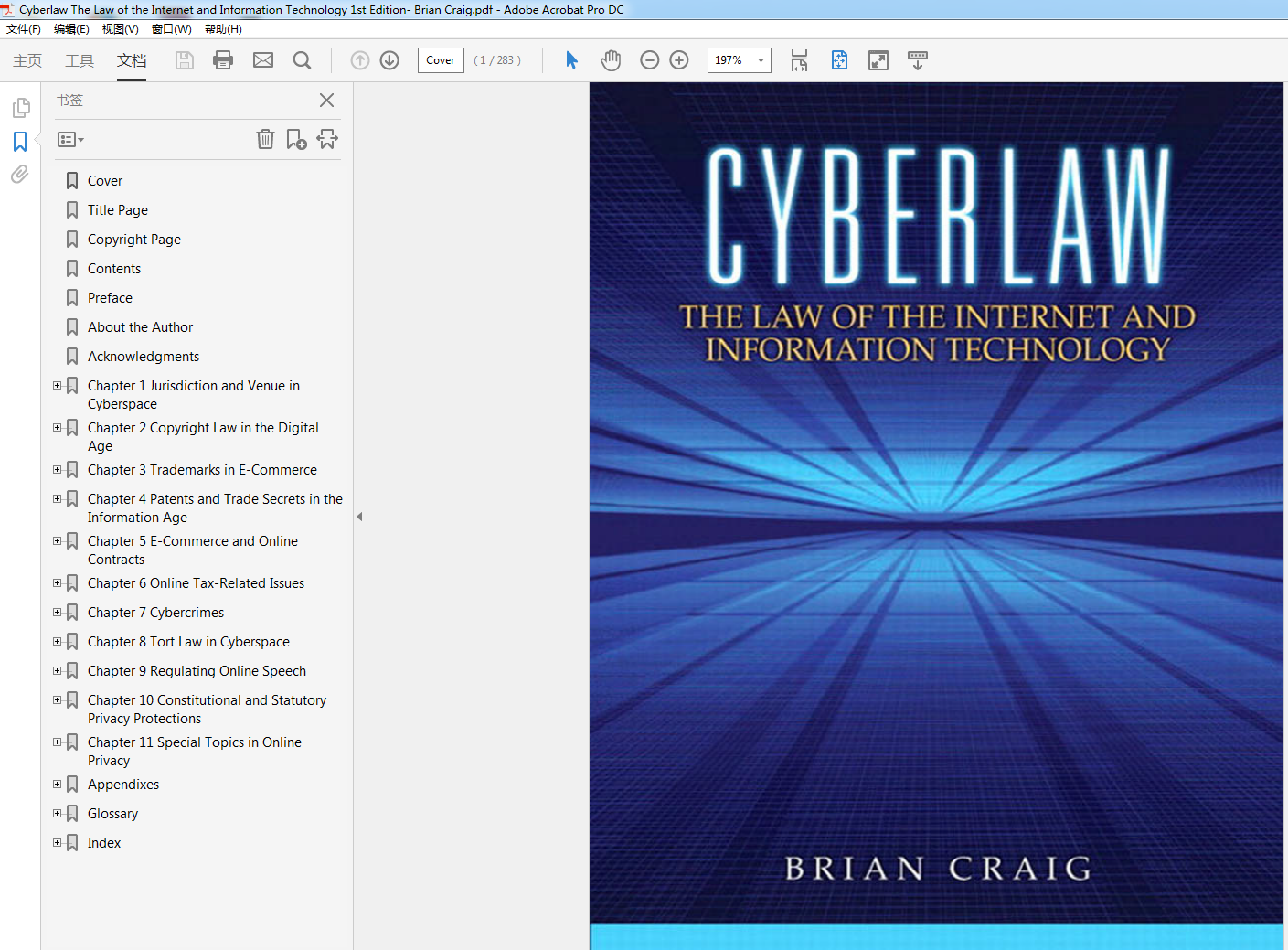Zoom out with minus icon
The width and height of the screenshot is (1288, 950).
point(650,60)
